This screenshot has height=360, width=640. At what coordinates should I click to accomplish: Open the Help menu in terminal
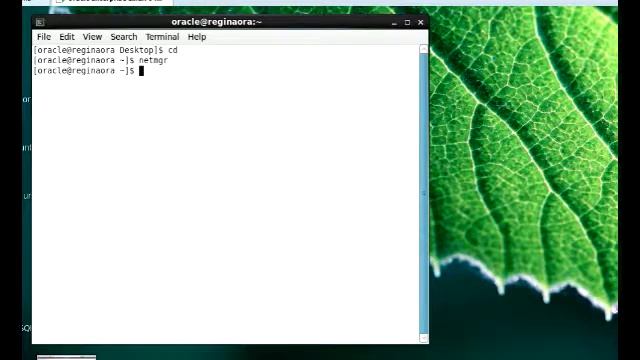pyautogui.click(x=197, y=37)
